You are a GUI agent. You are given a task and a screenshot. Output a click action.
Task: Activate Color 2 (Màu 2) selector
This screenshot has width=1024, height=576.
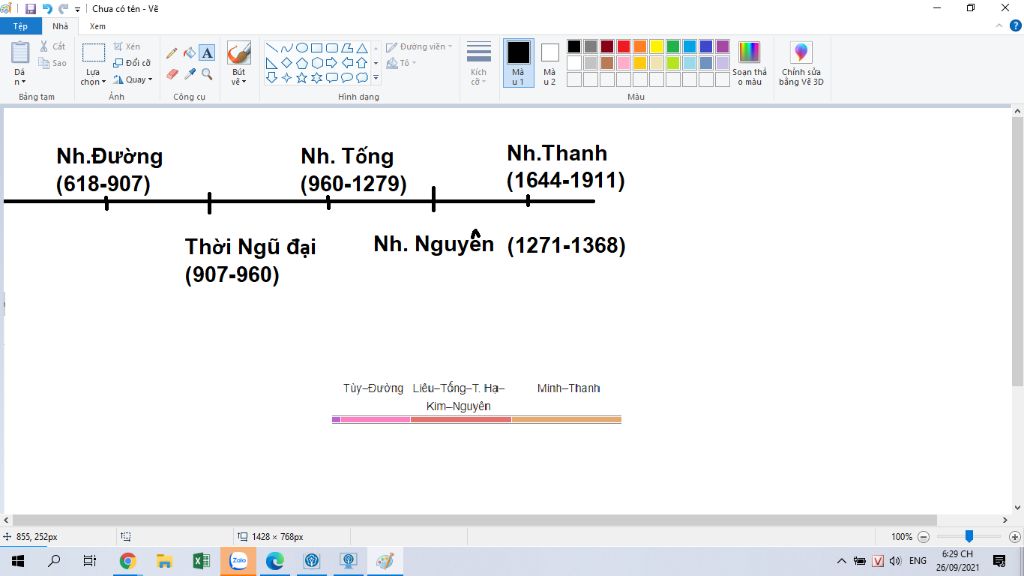tap(550, 63)
